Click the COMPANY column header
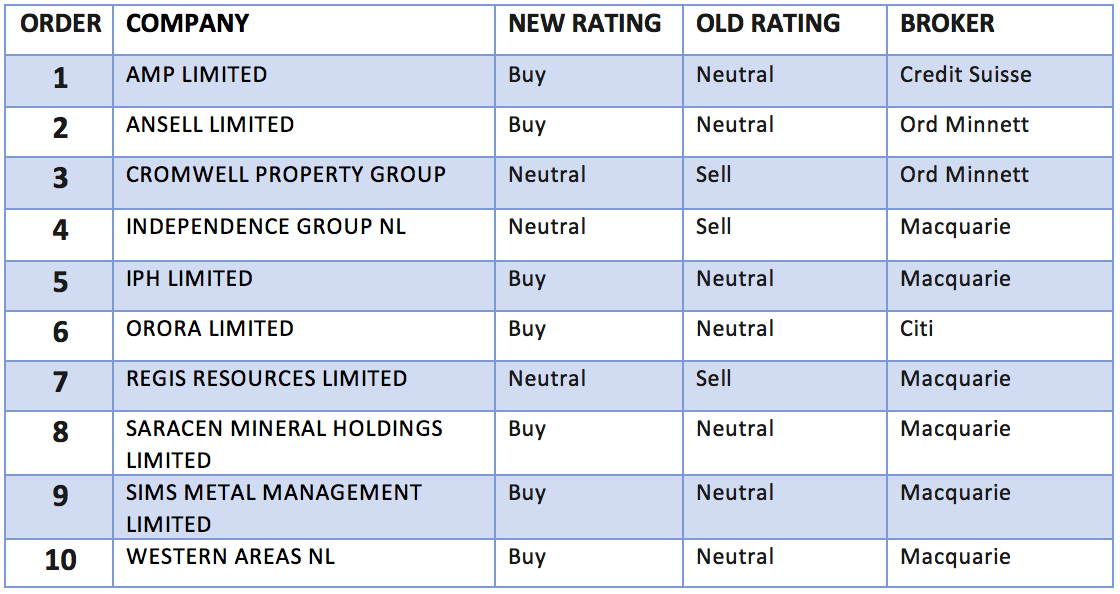 (188, 24)
